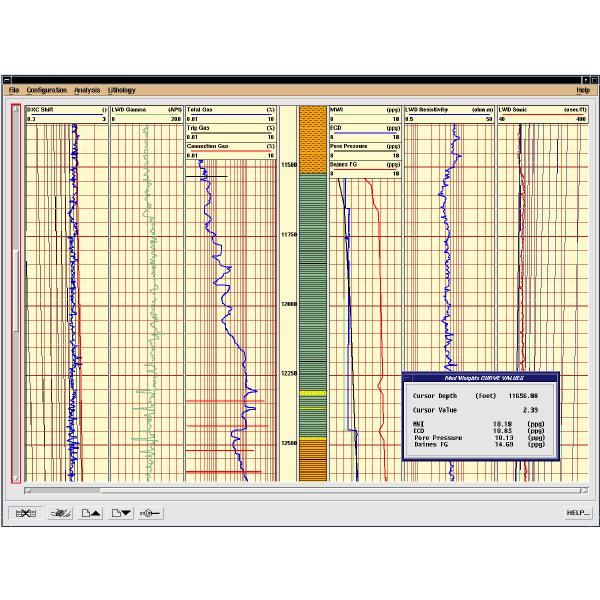
Task: Select the LWD Gamma track header
Action: pyautogui.click(x=146, y=109)
